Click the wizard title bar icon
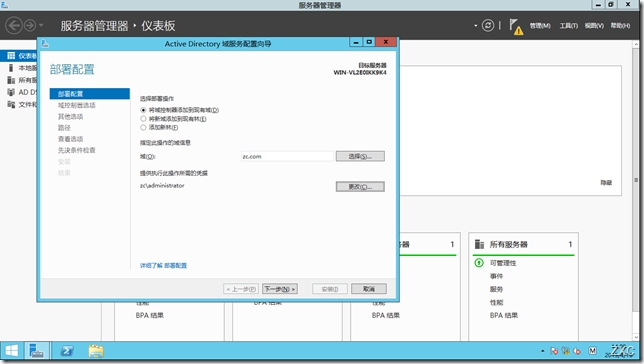This screenshot has width=644, height=364. pyautogui.click(x=45, y=44)
